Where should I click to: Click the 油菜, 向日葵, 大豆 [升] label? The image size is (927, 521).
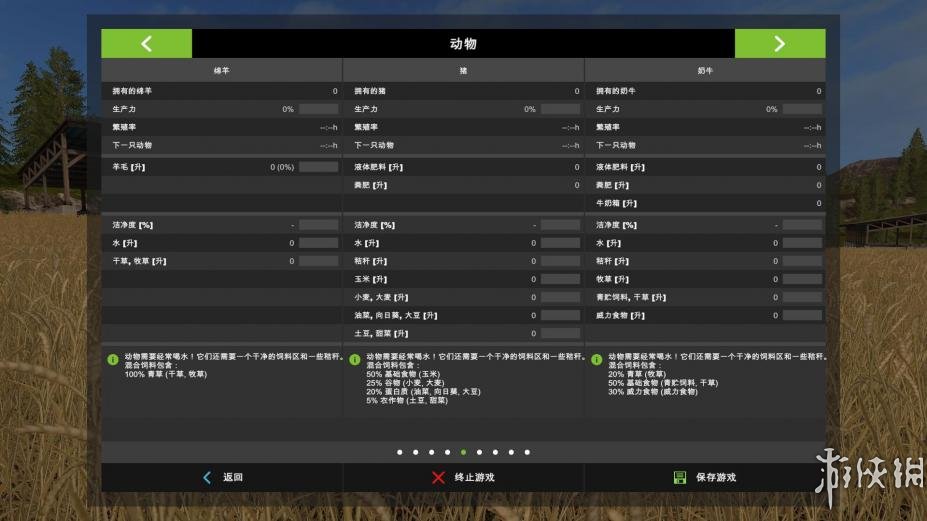[396, 316]
